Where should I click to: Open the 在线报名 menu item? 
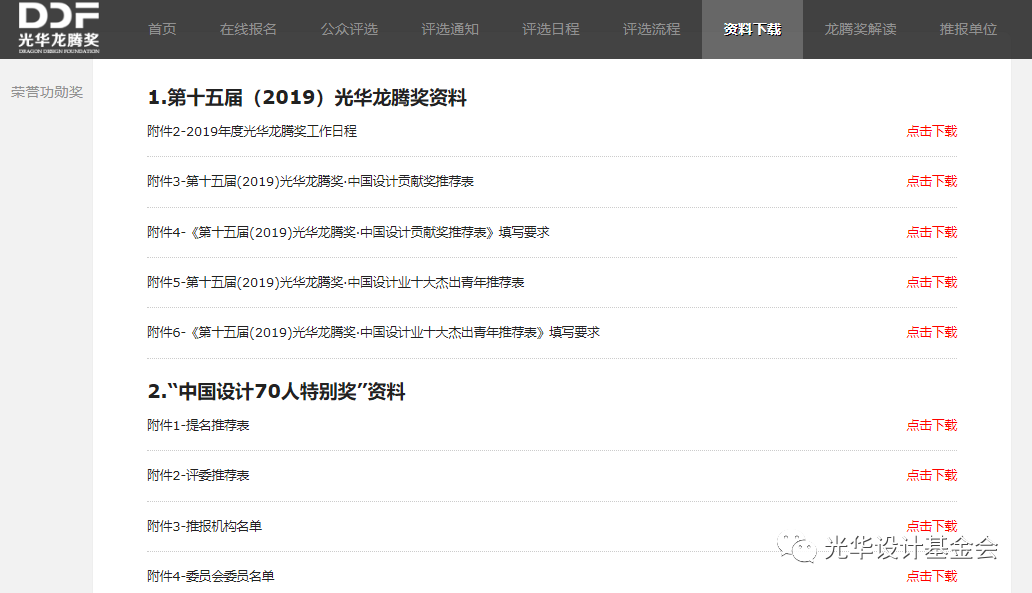248,29
